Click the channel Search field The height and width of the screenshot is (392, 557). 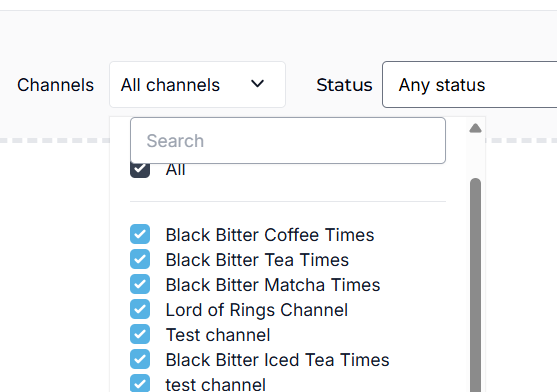pos(288,141)
